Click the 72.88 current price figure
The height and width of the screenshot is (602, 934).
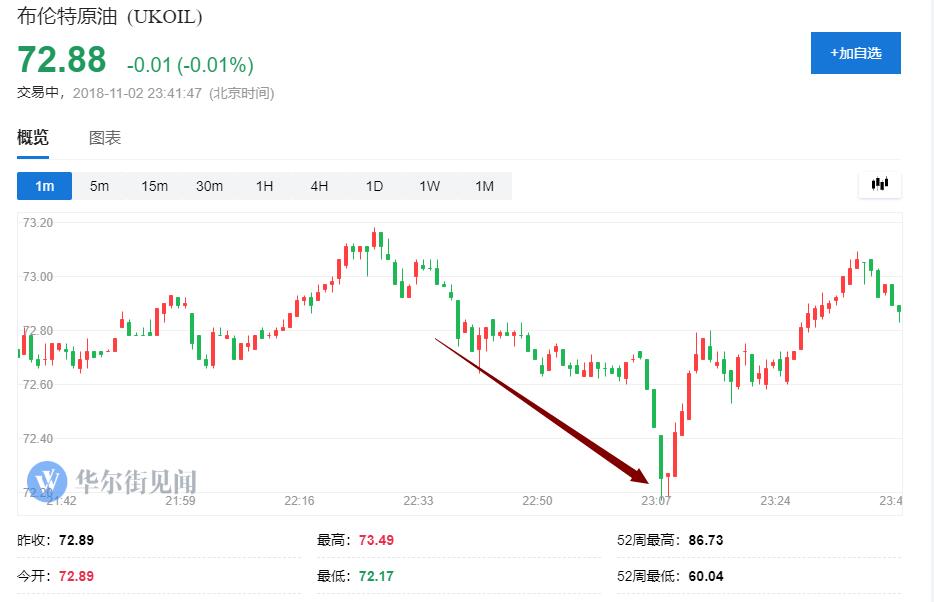coord(62,60)
